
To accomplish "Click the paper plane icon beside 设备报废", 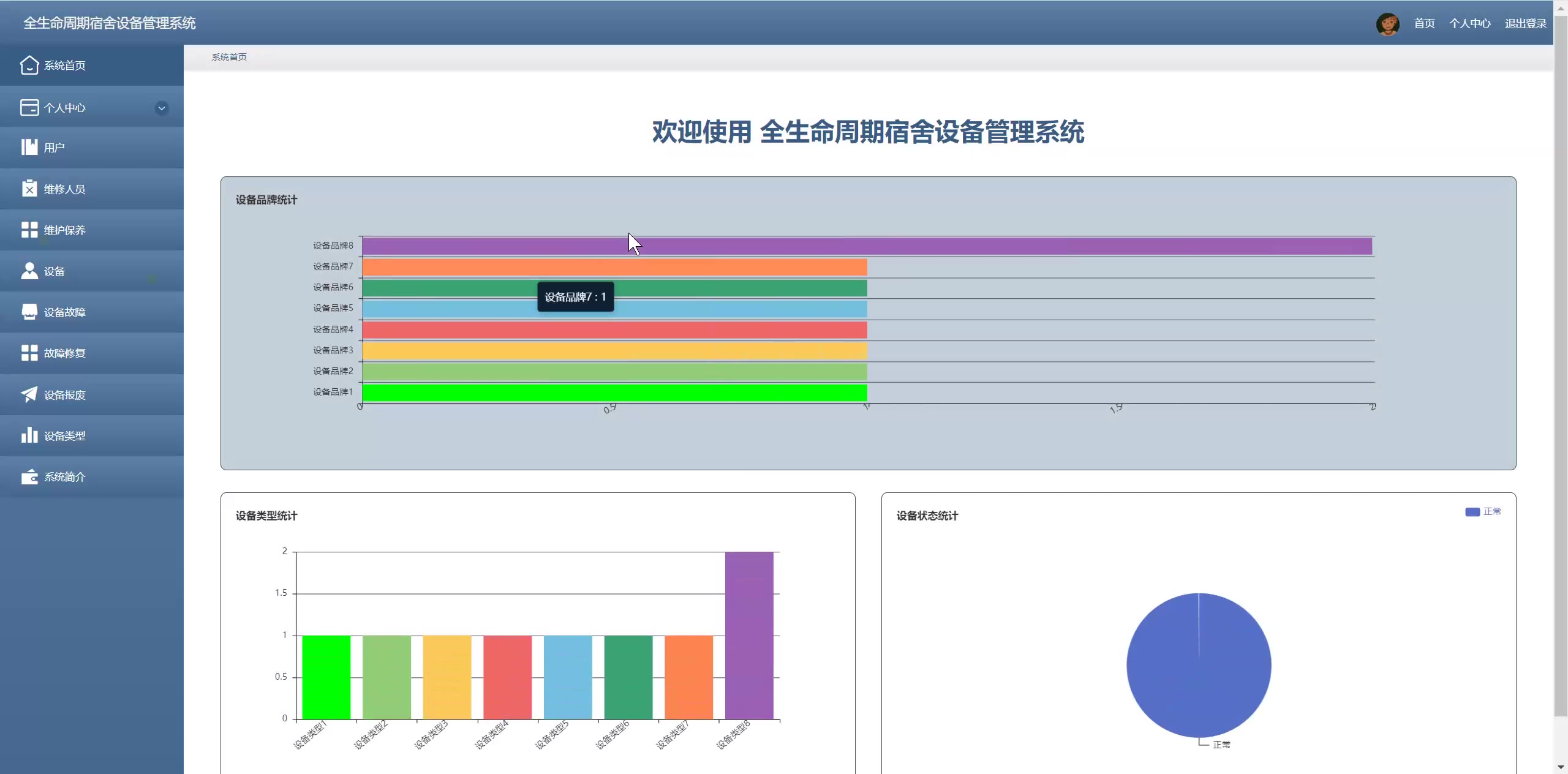I will pos(29,394).
